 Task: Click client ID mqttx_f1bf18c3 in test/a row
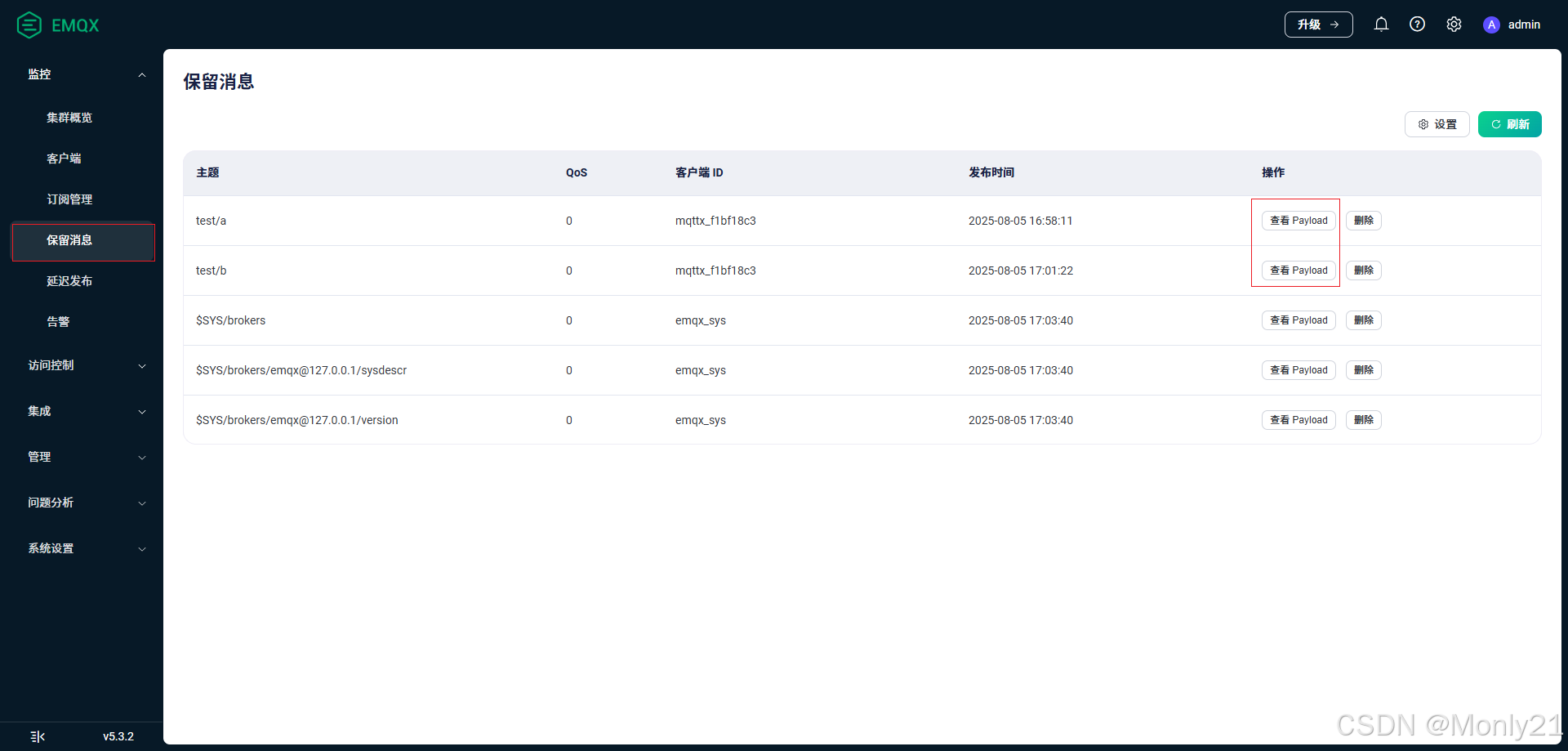coord(715,221)
